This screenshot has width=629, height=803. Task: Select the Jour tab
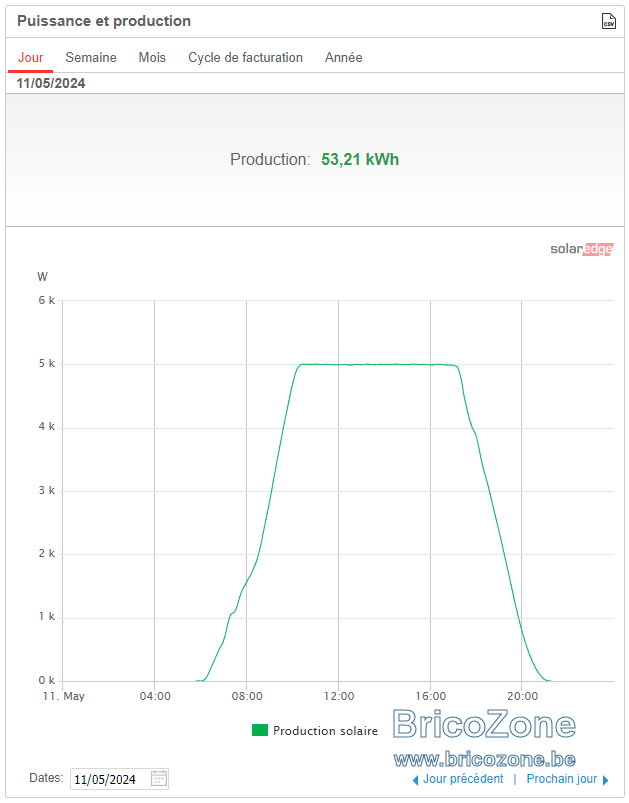pyautogui.click(x=30, y=57)
